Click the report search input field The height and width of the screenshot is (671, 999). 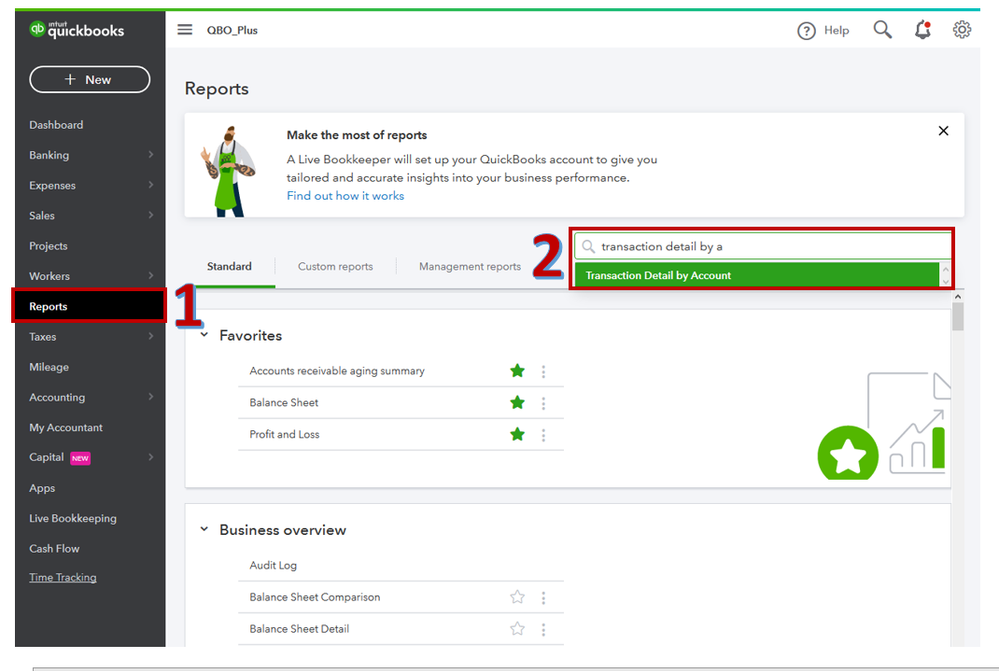point(762,246)
